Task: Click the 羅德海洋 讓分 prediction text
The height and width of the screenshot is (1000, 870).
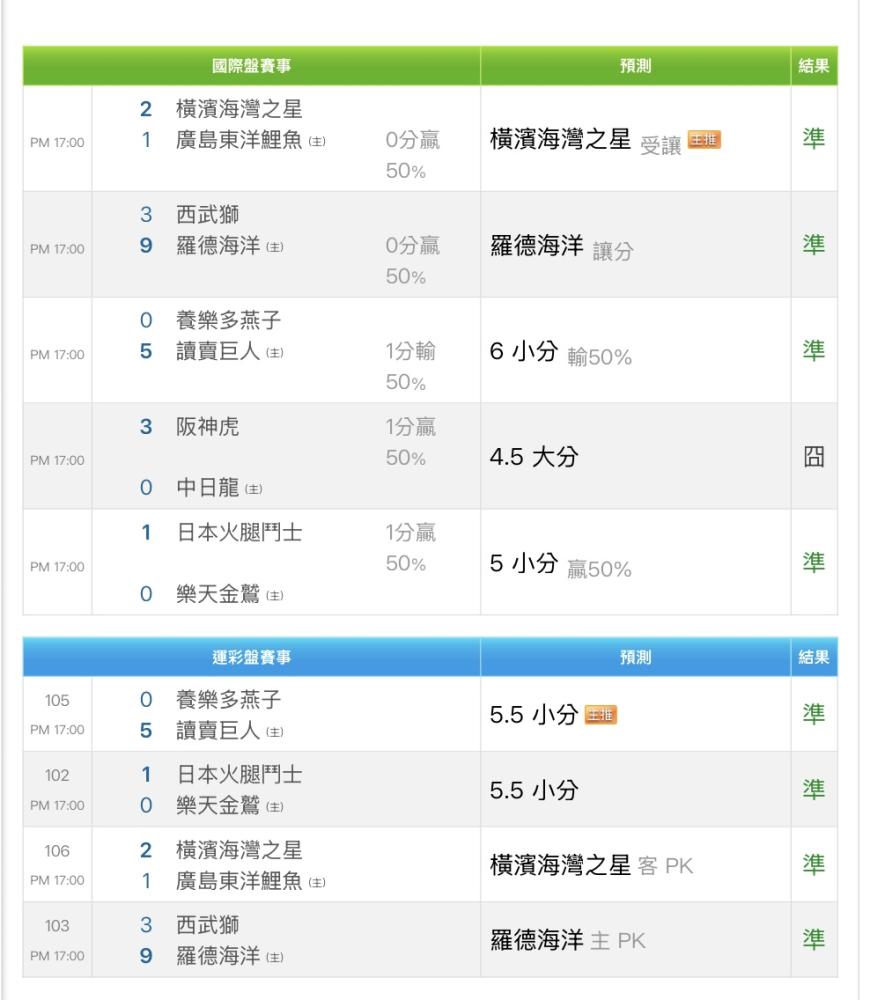Action: pos(561,247)
